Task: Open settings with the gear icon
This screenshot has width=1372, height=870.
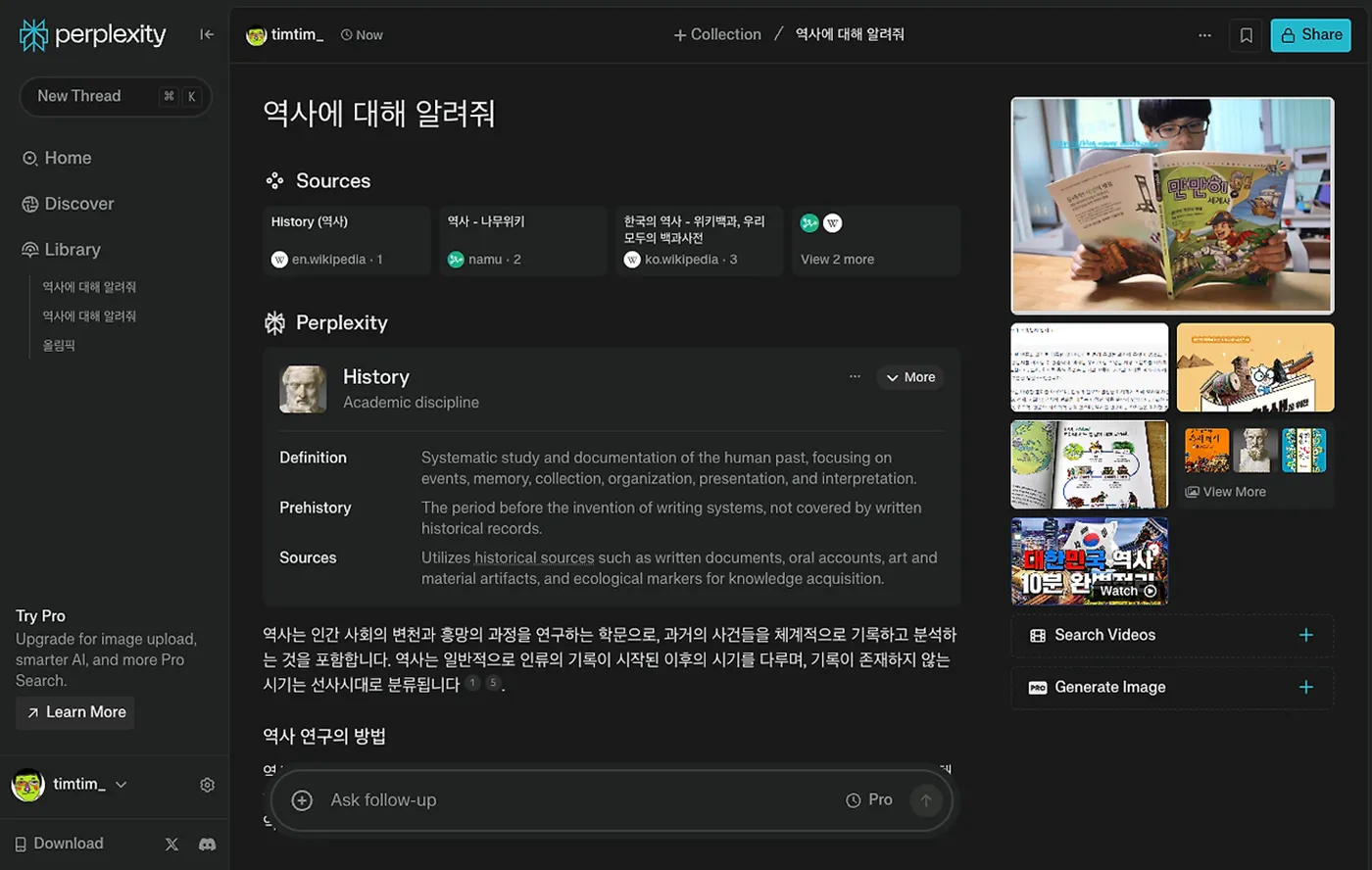Action: coord(207,785)
